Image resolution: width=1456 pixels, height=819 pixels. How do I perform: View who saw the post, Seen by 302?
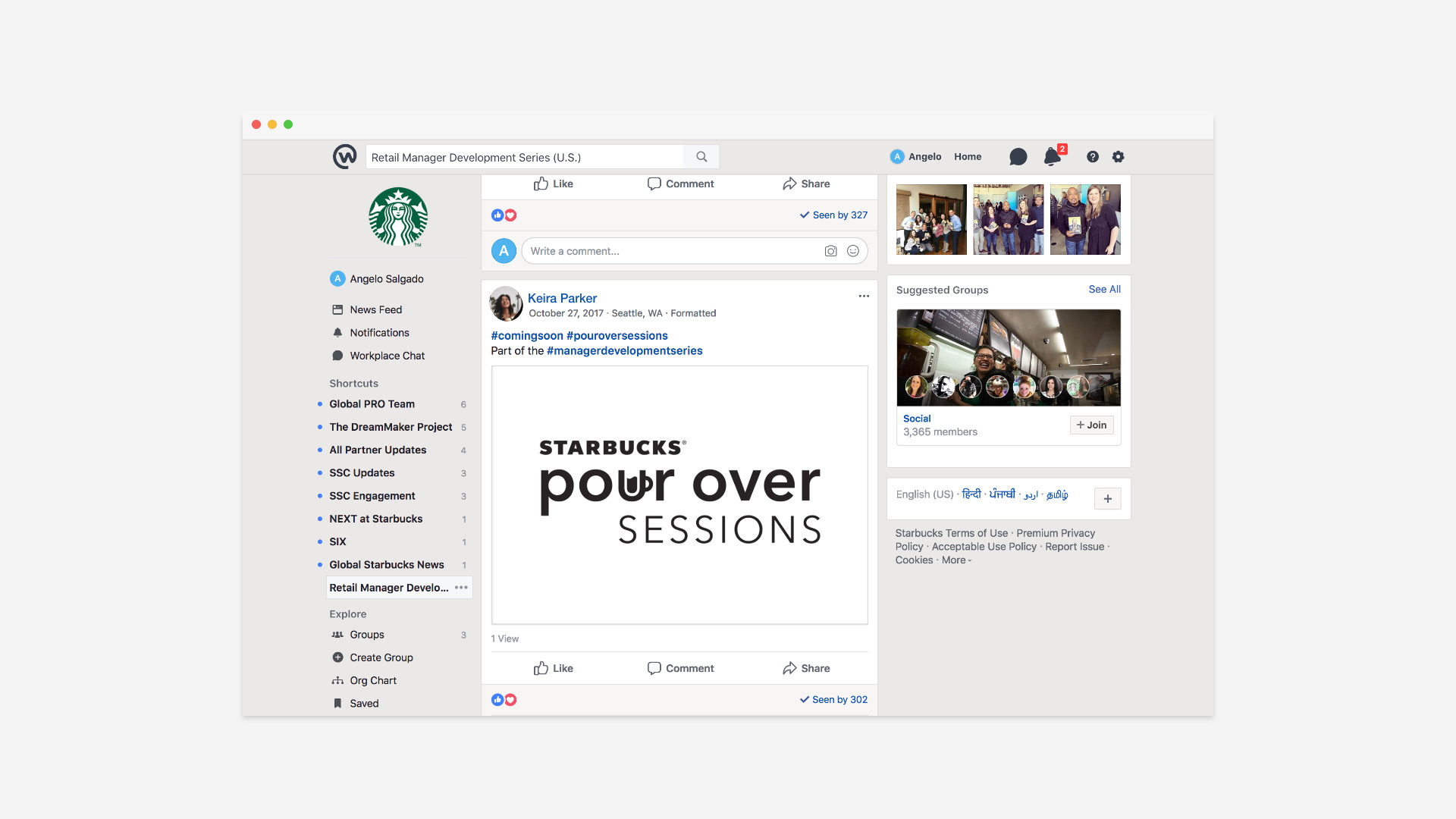coord(833,700)
